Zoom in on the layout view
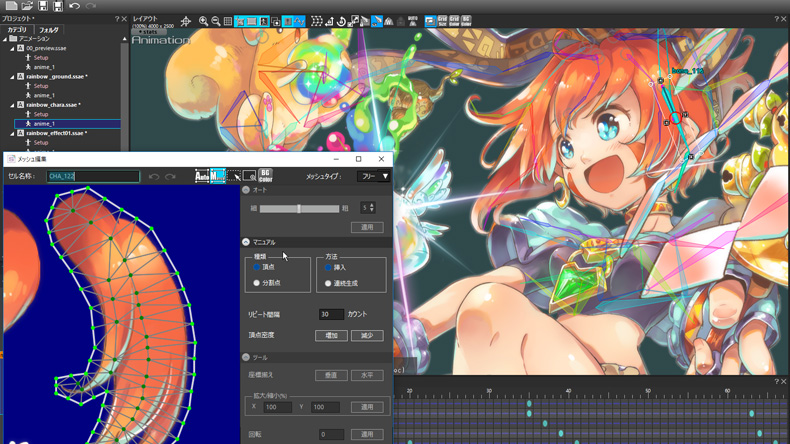 (203, 21)
